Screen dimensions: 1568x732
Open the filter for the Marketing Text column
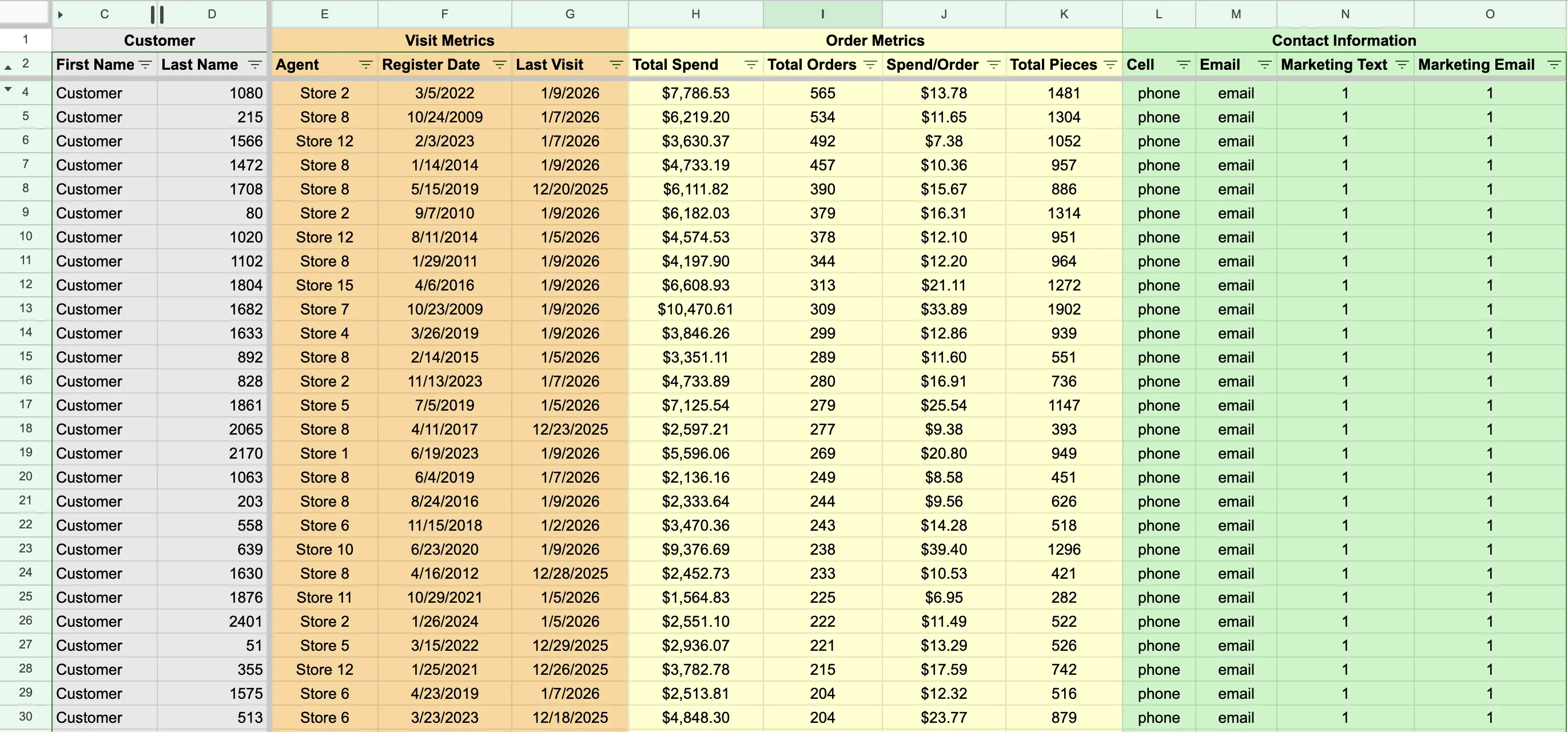[x=1402, y=65]
